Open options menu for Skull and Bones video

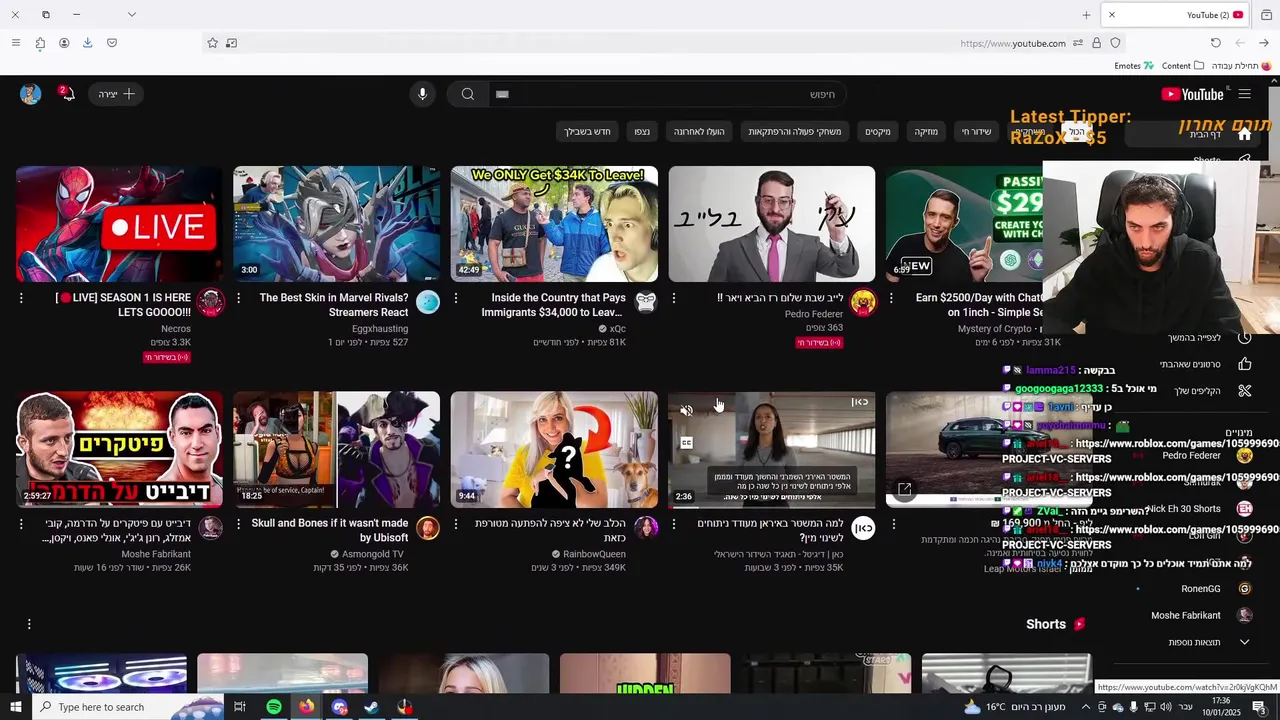point(238,524)
